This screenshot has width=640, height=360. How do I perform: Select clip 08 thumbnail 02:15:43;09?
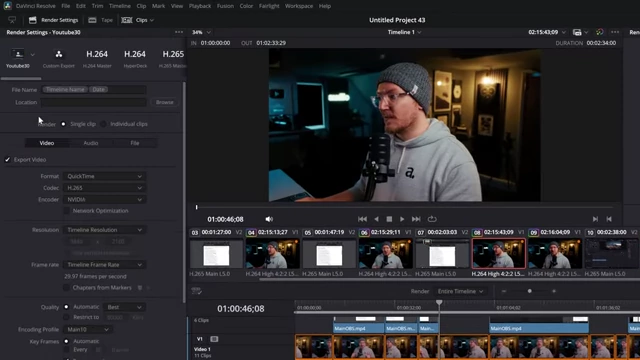499,253
